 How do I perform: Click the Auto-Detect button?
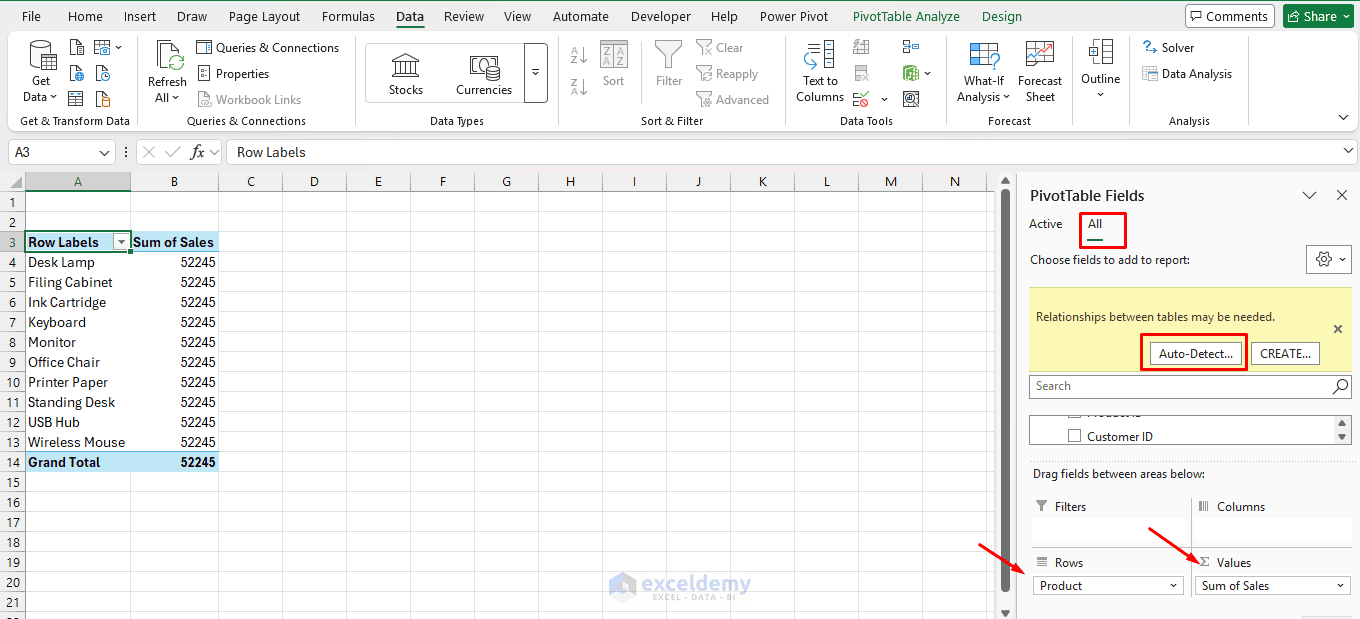point(1195,354)
